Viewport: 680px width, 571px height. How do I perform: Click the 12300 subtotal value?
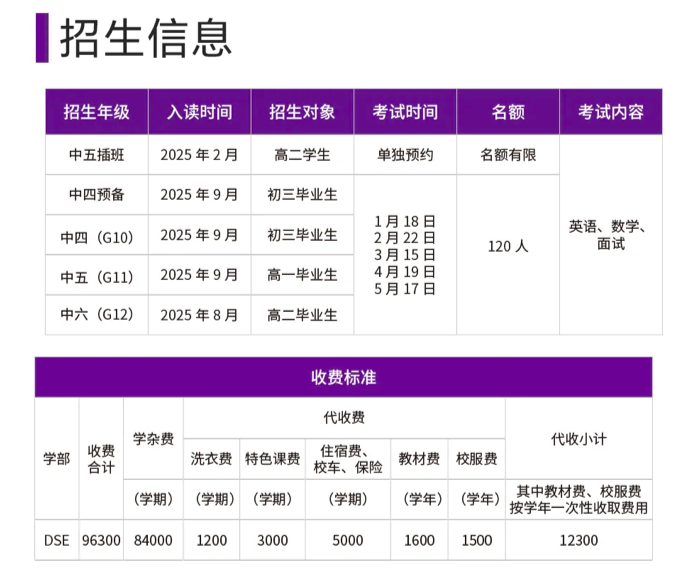click(x=578, y=540)
